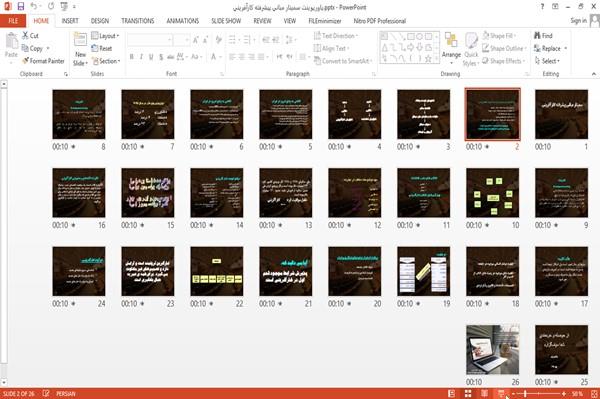Switch to the DESIGN tab

100,21
